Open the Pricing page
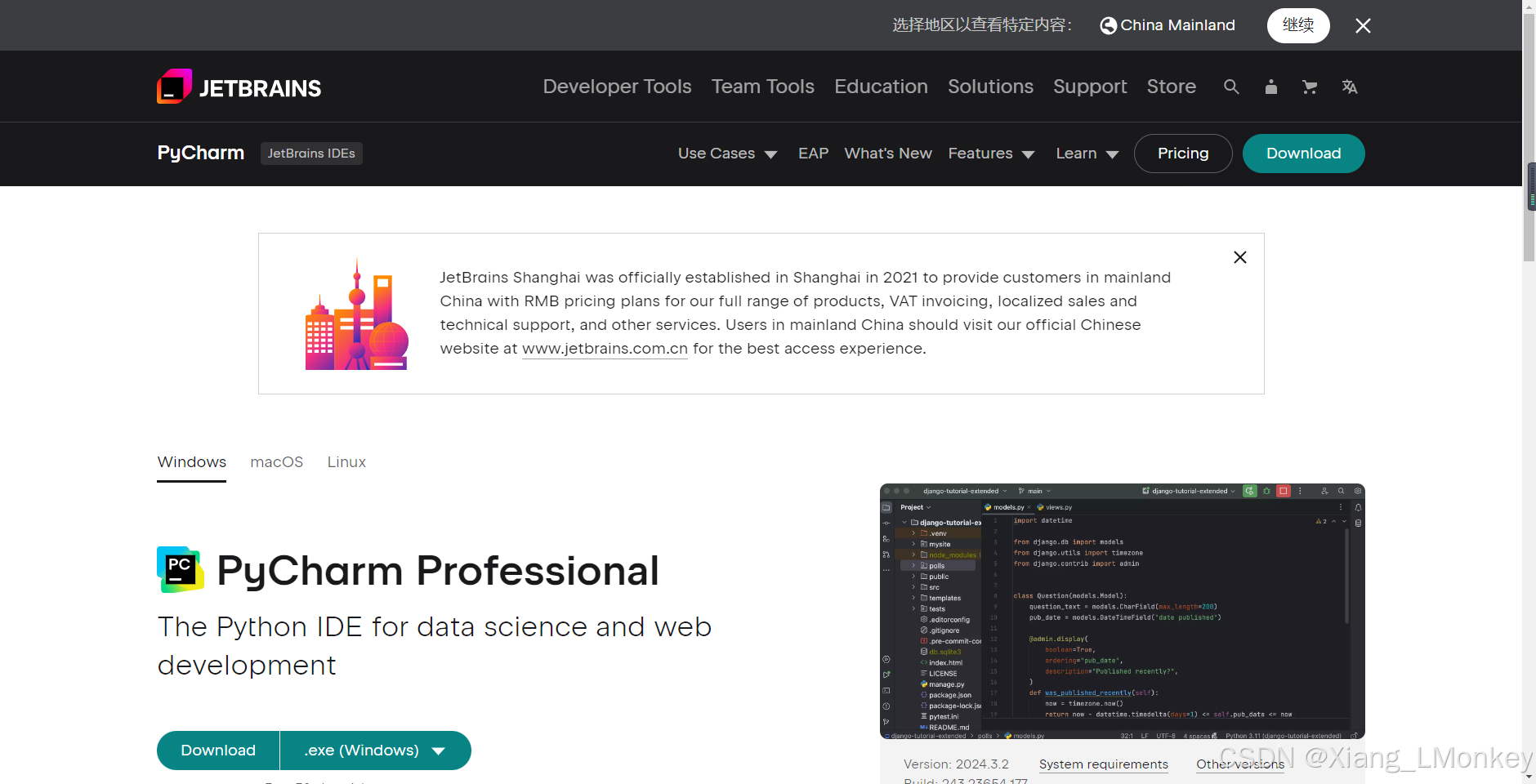 (1182, 154)
